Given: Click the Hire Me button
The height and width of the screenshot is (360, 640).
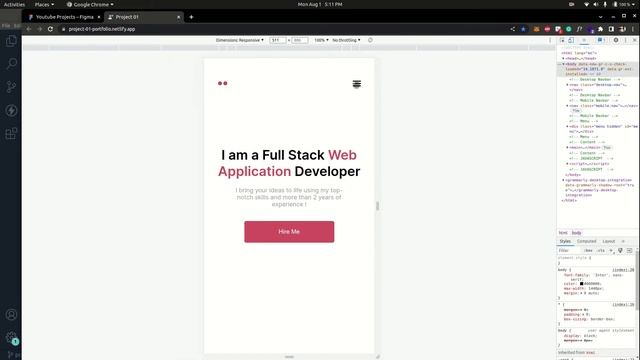Looking at the screenshot, I should click(289, 231).
